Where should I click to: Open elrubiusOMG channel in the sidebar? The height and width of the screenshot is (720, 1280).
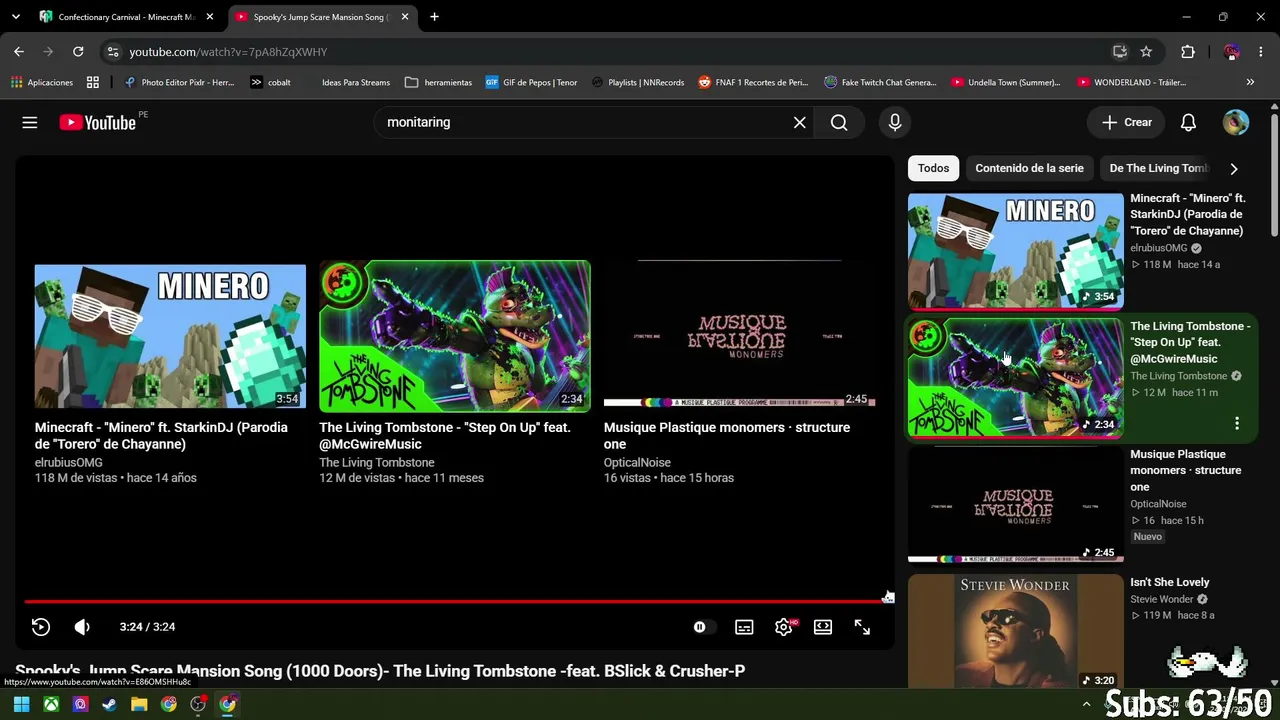tap(1158, 248)
